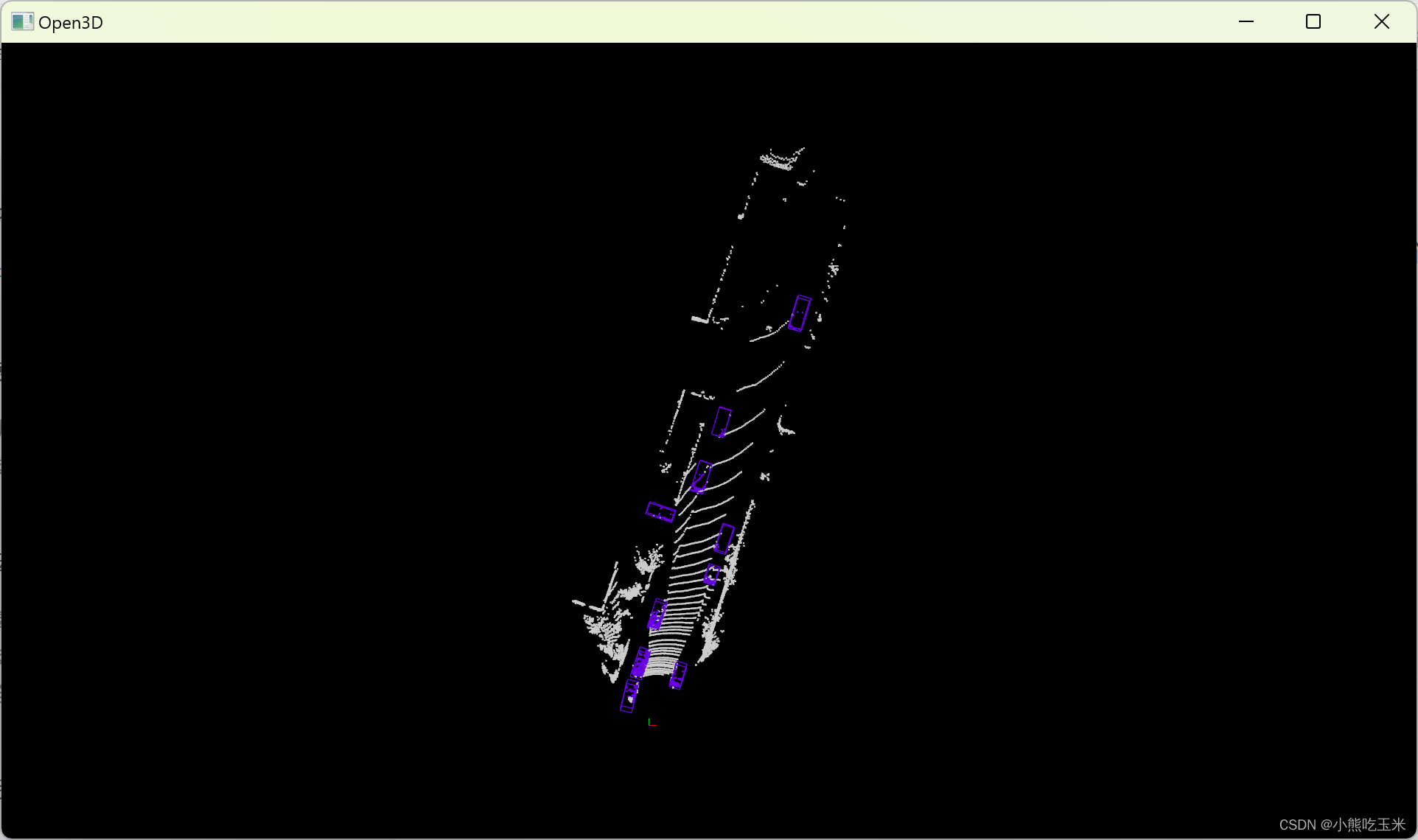This screenshot has height=840, width=1418.
Task: Click the CSDN watermark text
Action: point(1341,825)
